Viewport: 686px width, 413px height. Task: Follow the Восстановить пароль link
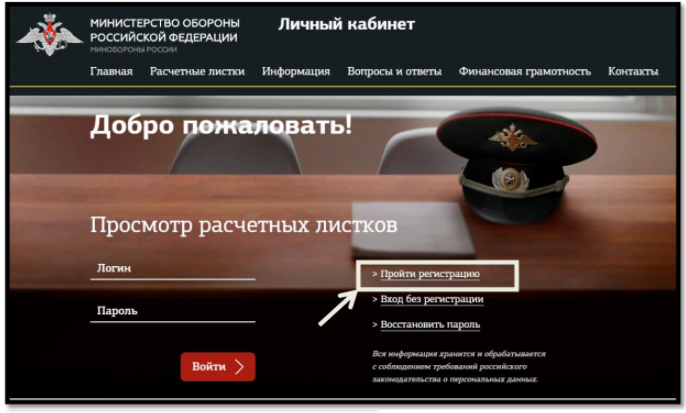(430, 325)
